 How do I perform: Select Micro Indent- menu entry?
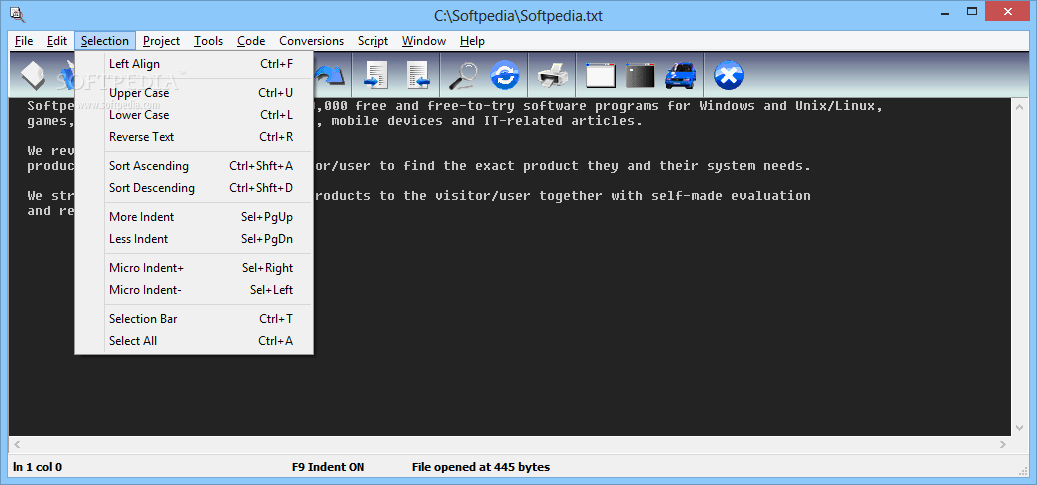click(194, 290)
